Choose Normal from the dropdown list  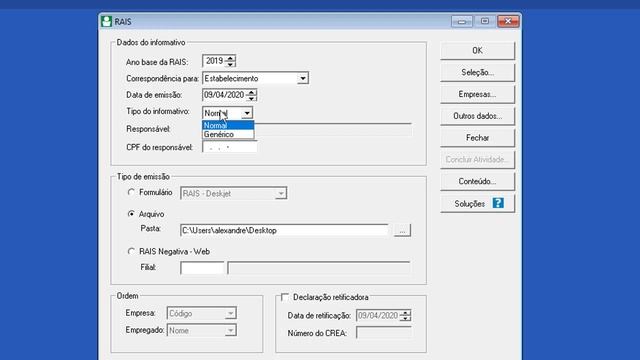[x=228, y=125]
